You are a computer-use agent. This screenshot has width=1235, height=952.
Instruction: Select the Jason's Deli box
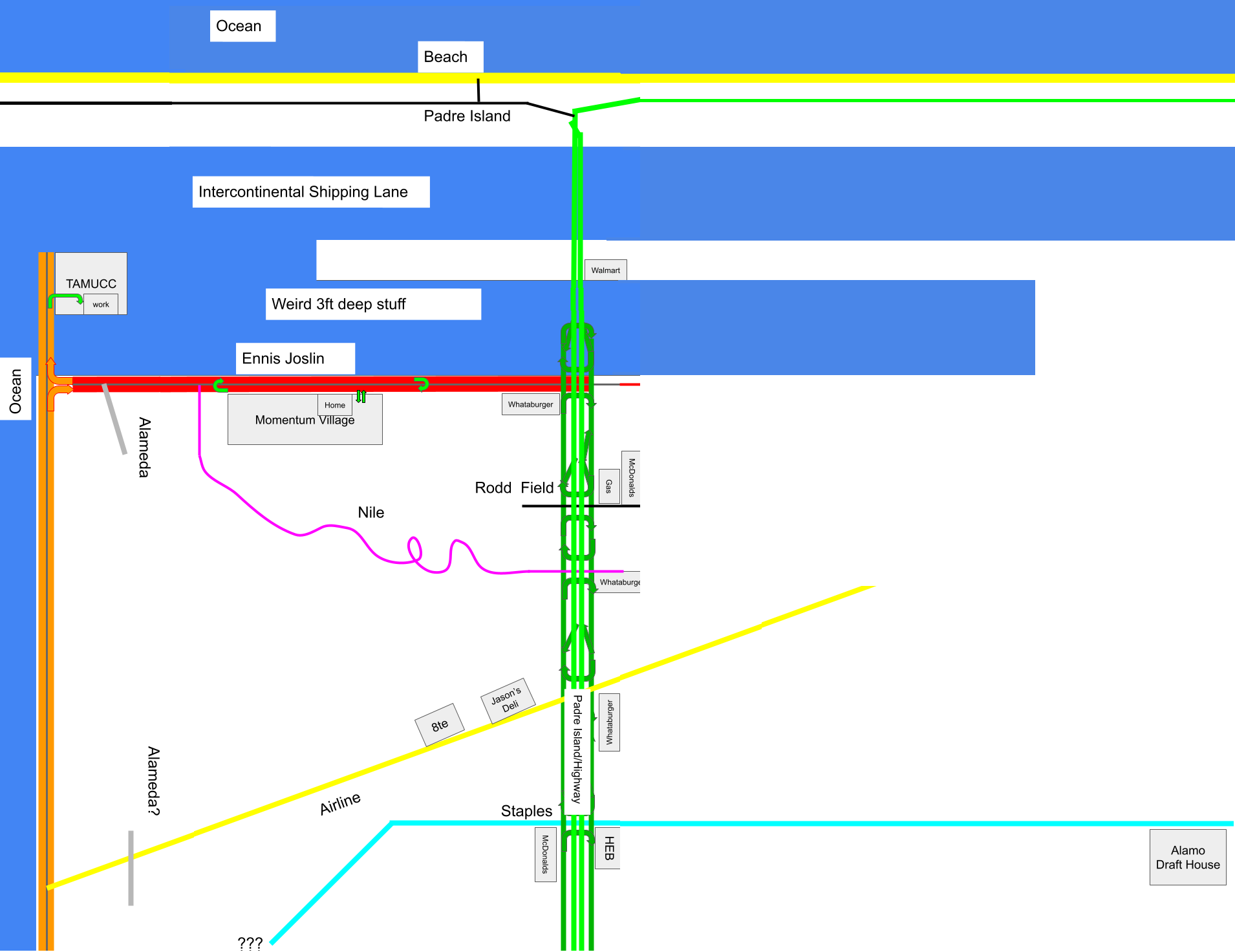tap(508, 700)
